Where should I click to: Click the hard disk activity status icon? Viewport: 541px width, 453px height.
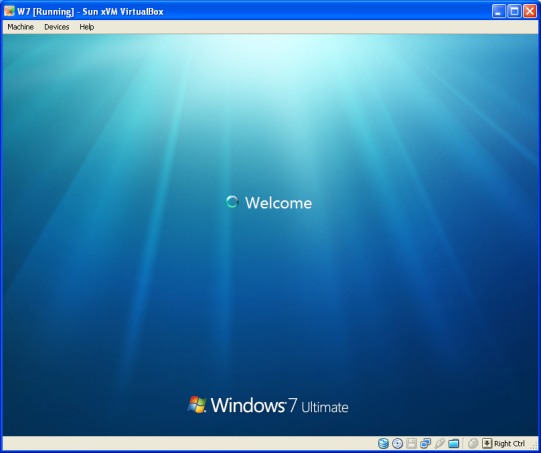tap(383, 443)
